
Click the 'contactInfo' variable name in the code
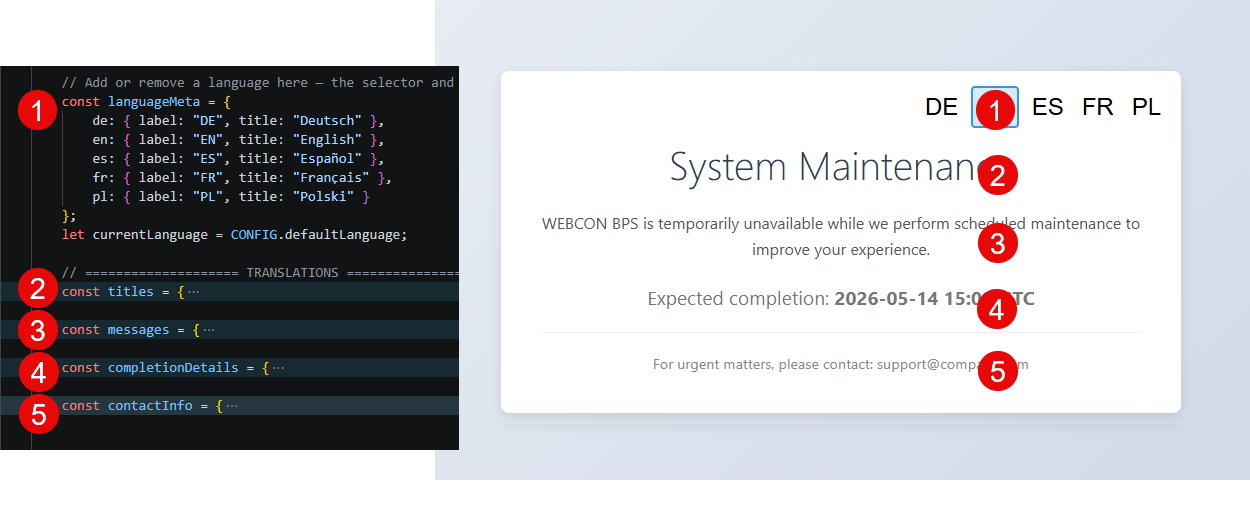click(x=150, y=406)
